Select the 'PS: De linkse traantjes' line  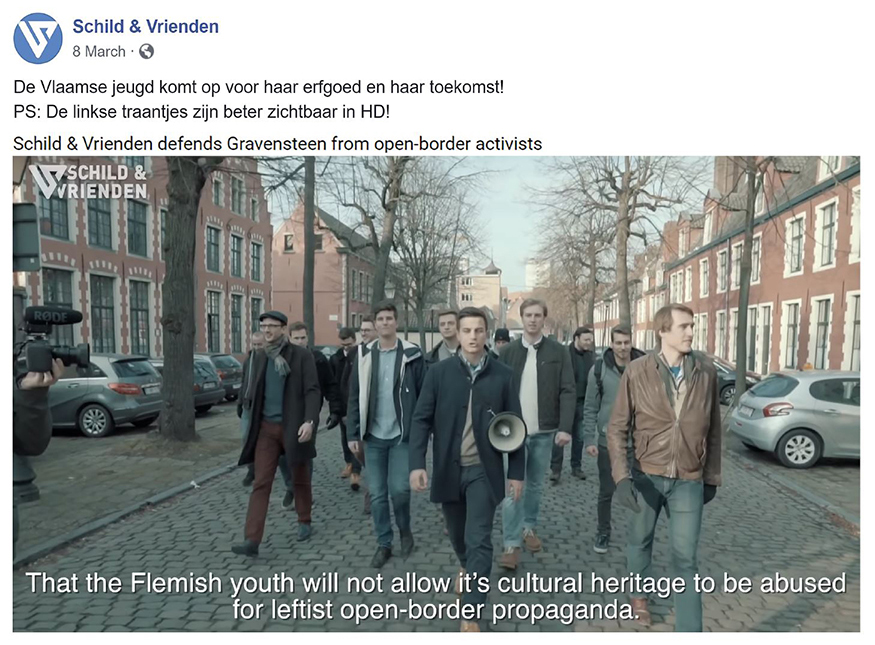(x=201, y=112)
